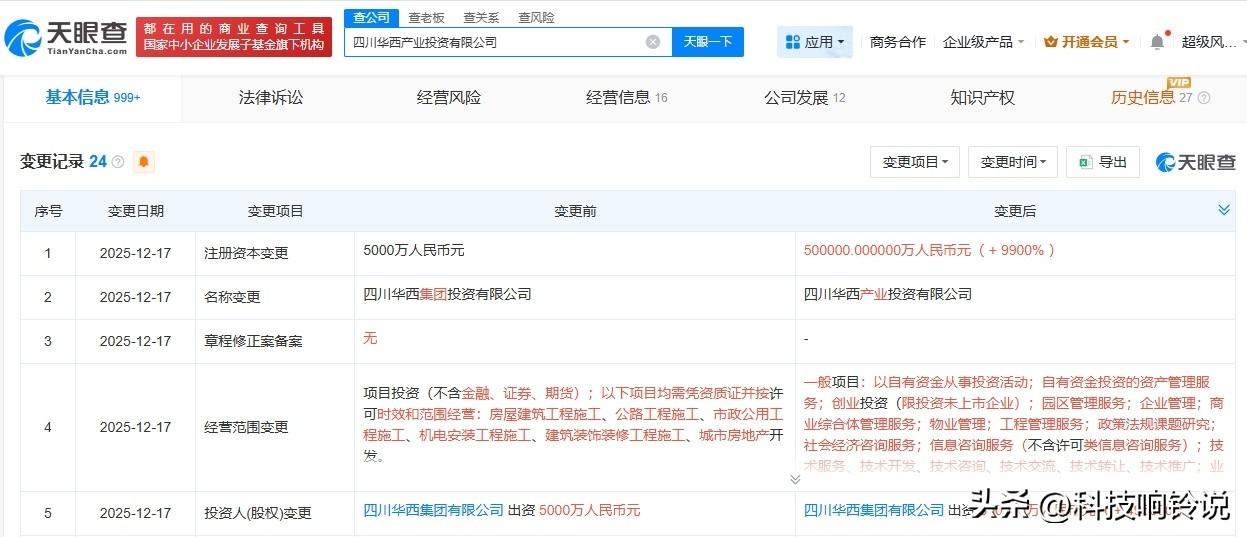Click 四川华西集团投资有限公司 in 变更前 column
The image size is (1247, 537).
447,294
